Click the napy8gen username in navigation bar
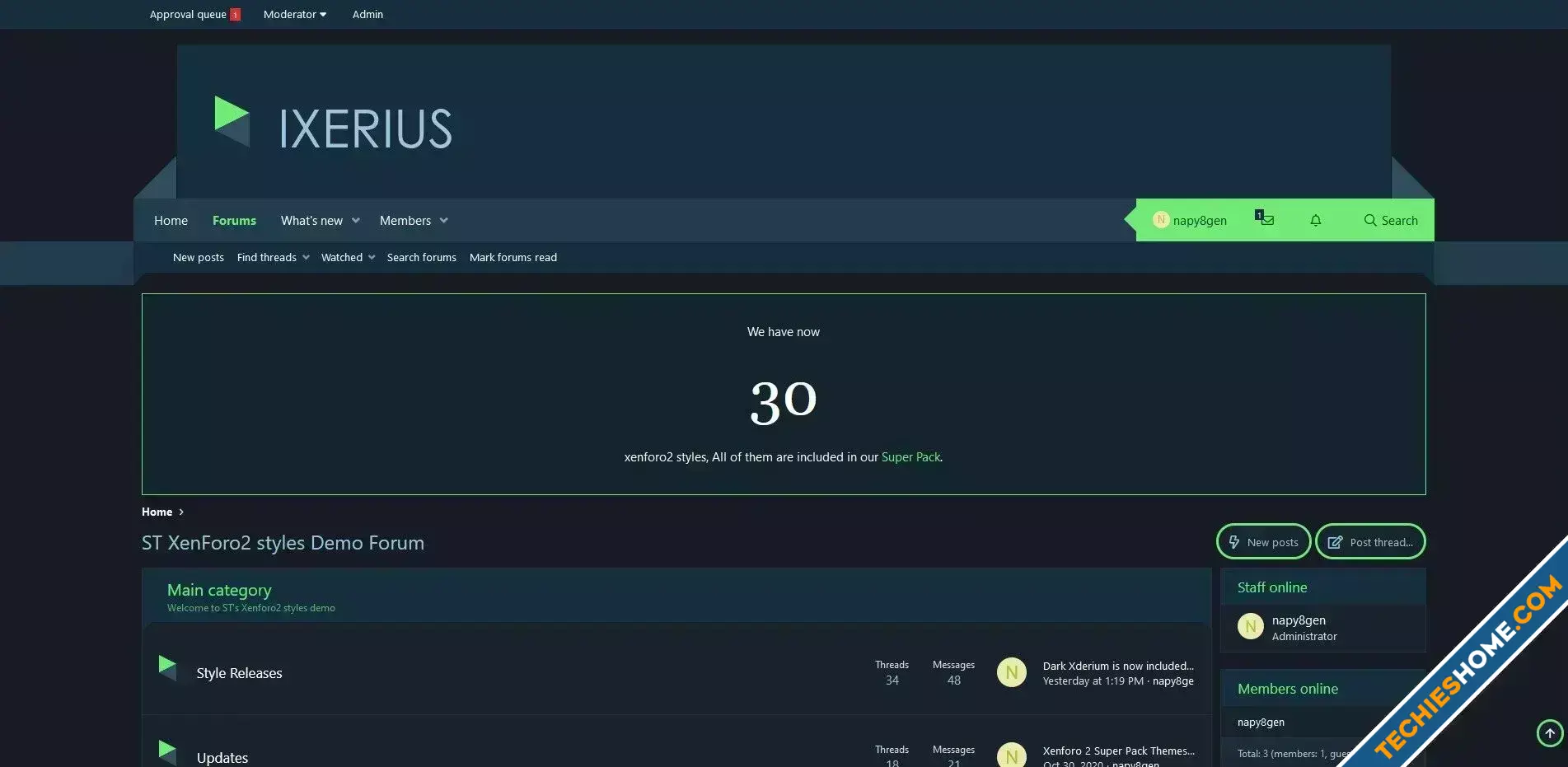Image resolution: width=1568 pixels, height=767 pixels. 1200,220
